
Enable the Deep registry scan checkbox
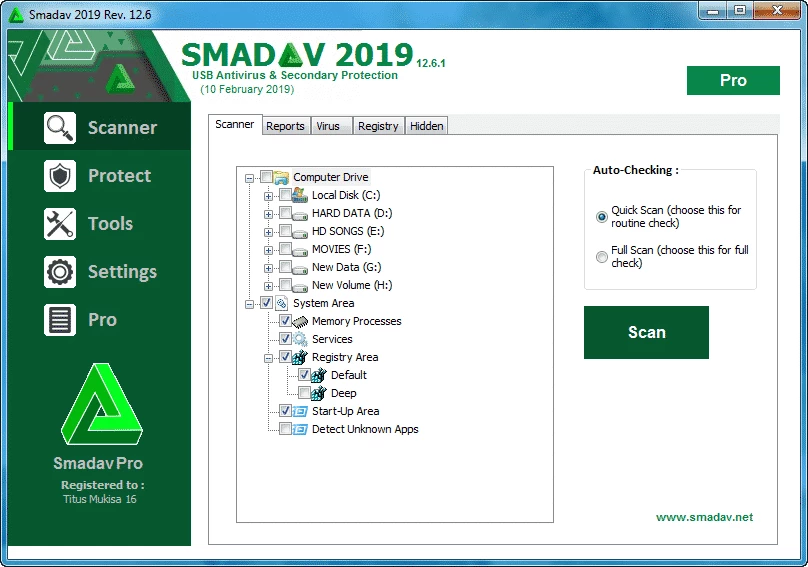tap(305, 393)
